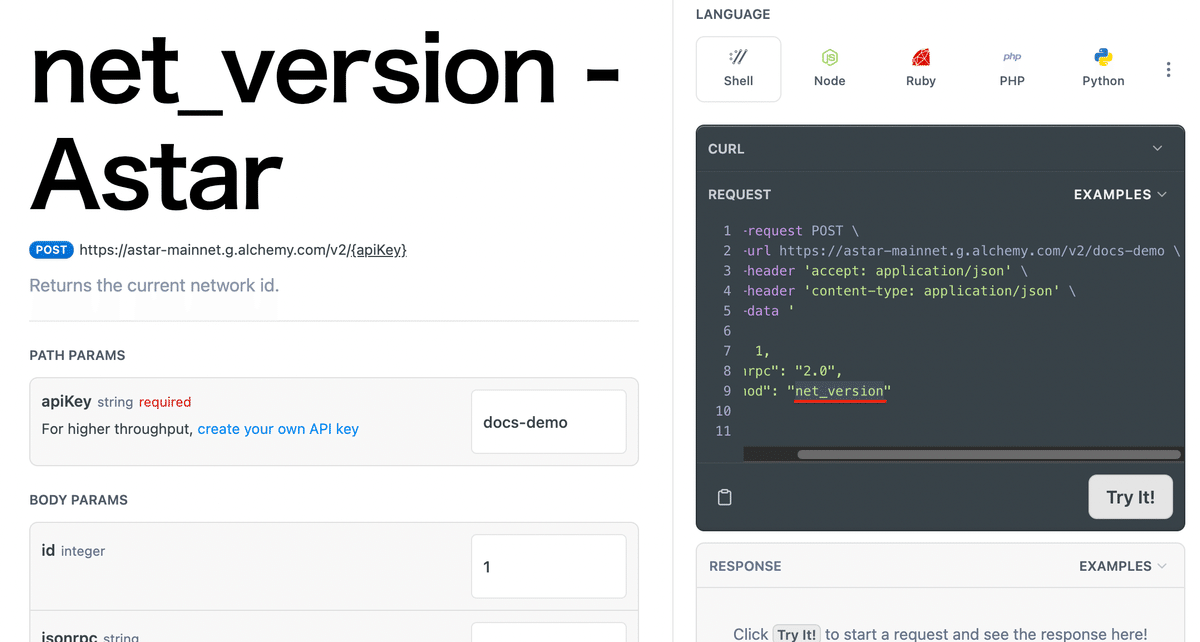Image resolution: width=1200 pixels, height=642 pixels.
Task: Click the astar-mainnet URL in code line 2
Action: pyautogui.click(x=972, y=250)
